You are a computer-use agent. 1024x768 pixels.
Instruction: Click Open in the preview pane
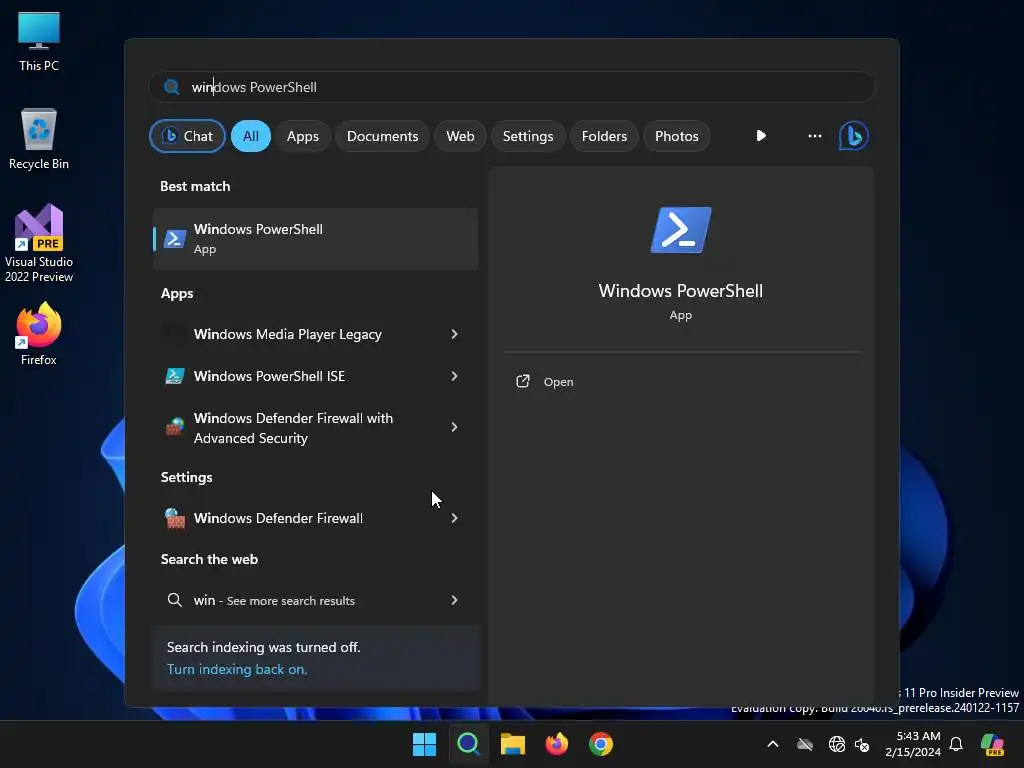coord(558,382)
